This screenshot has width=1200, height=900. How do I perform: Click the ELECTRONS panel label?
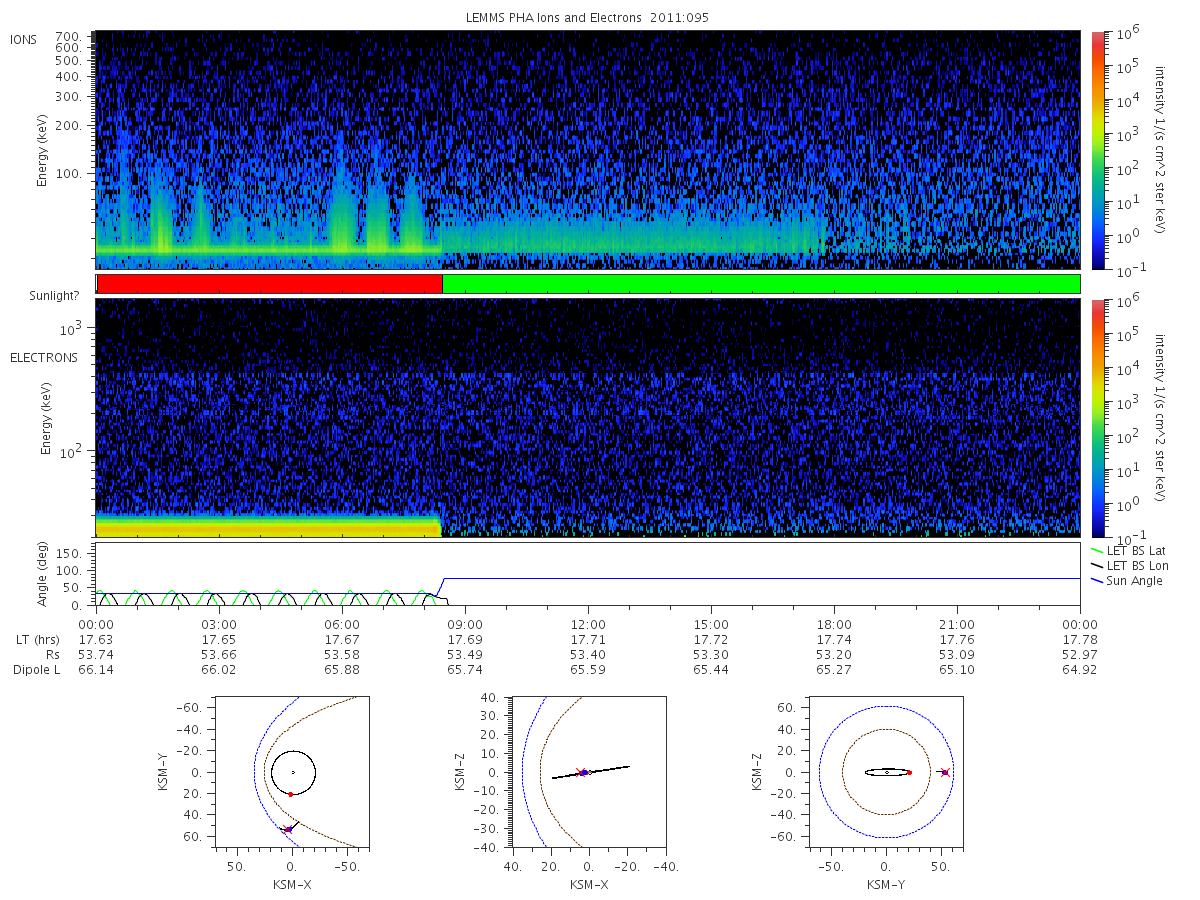coord(43,357)
